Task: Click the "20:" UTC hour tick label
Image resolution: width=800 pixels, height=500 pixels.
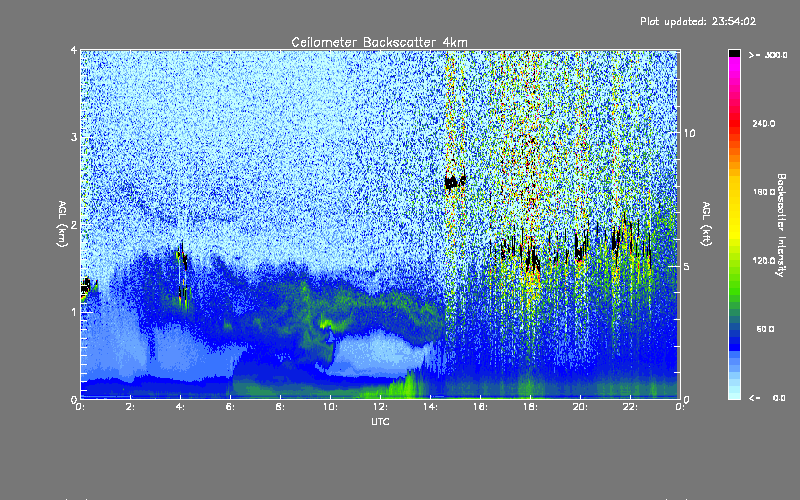Action: (x=580, y=407)
